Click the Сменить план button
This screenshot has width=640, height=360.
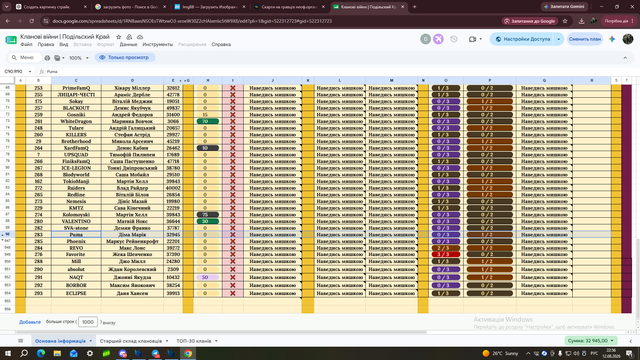pyautogui.click(x=585, y=39)
